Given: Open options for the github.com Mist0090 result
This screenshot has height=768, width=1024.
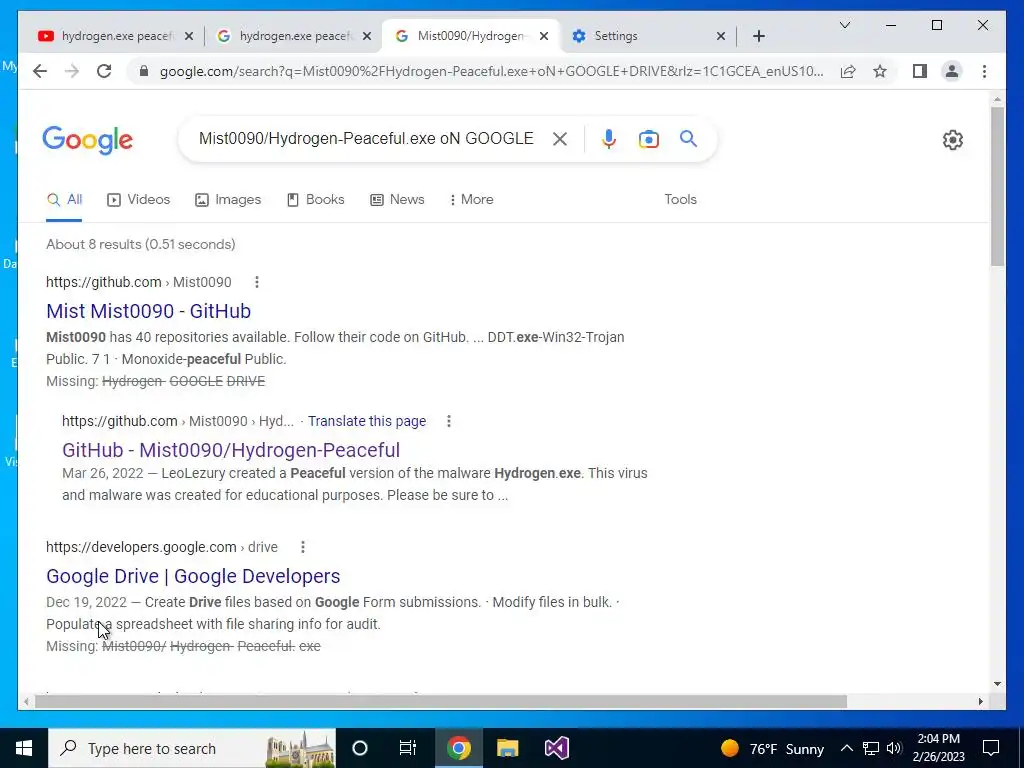Looking at the screenshot, I should [257, 282].
